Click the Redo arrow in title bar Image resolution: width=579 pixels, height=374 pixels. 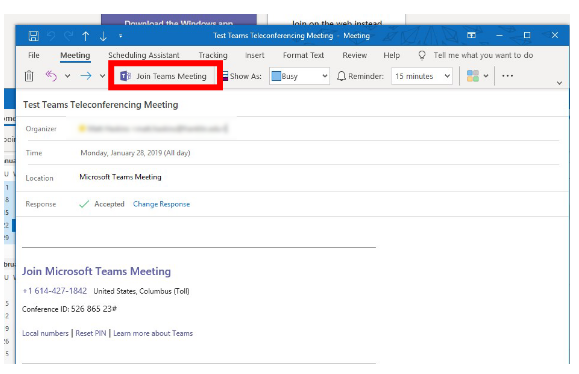[x=68, y=36]
